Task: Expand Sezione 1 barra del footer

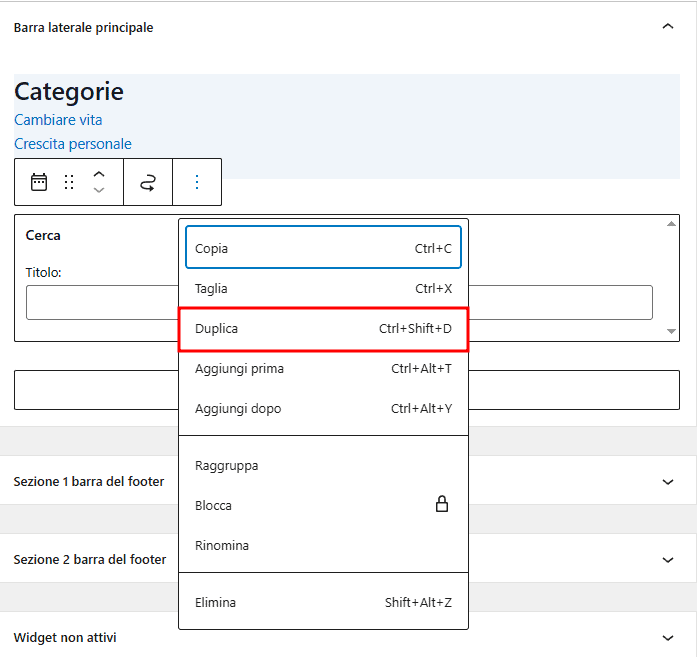Action: (x=668, y=482)
